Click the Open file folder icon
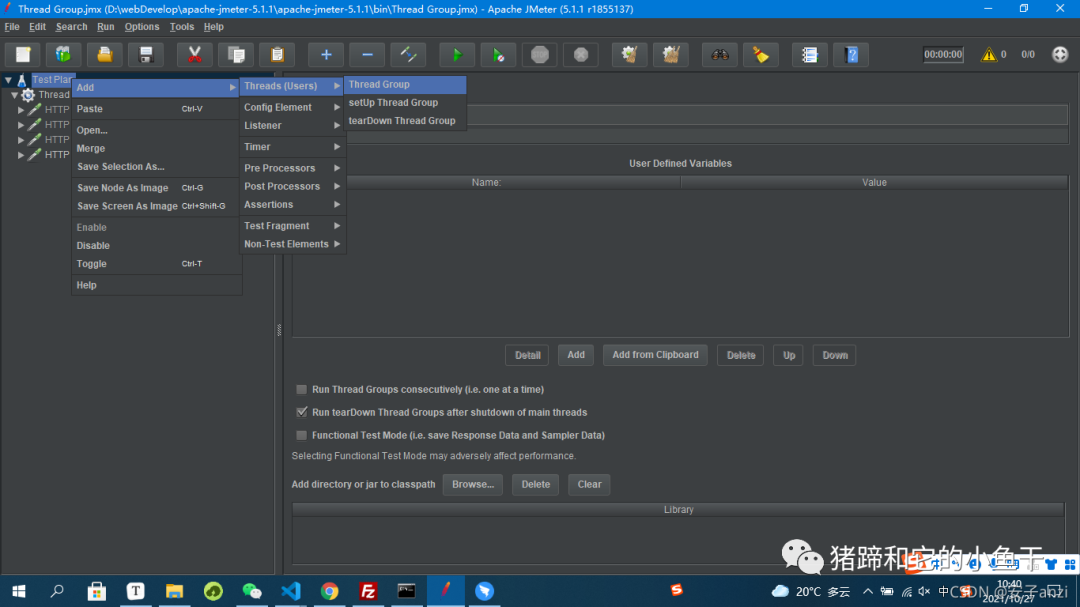1080x607 pixels. pyautogui.click(x=105, y=54)
